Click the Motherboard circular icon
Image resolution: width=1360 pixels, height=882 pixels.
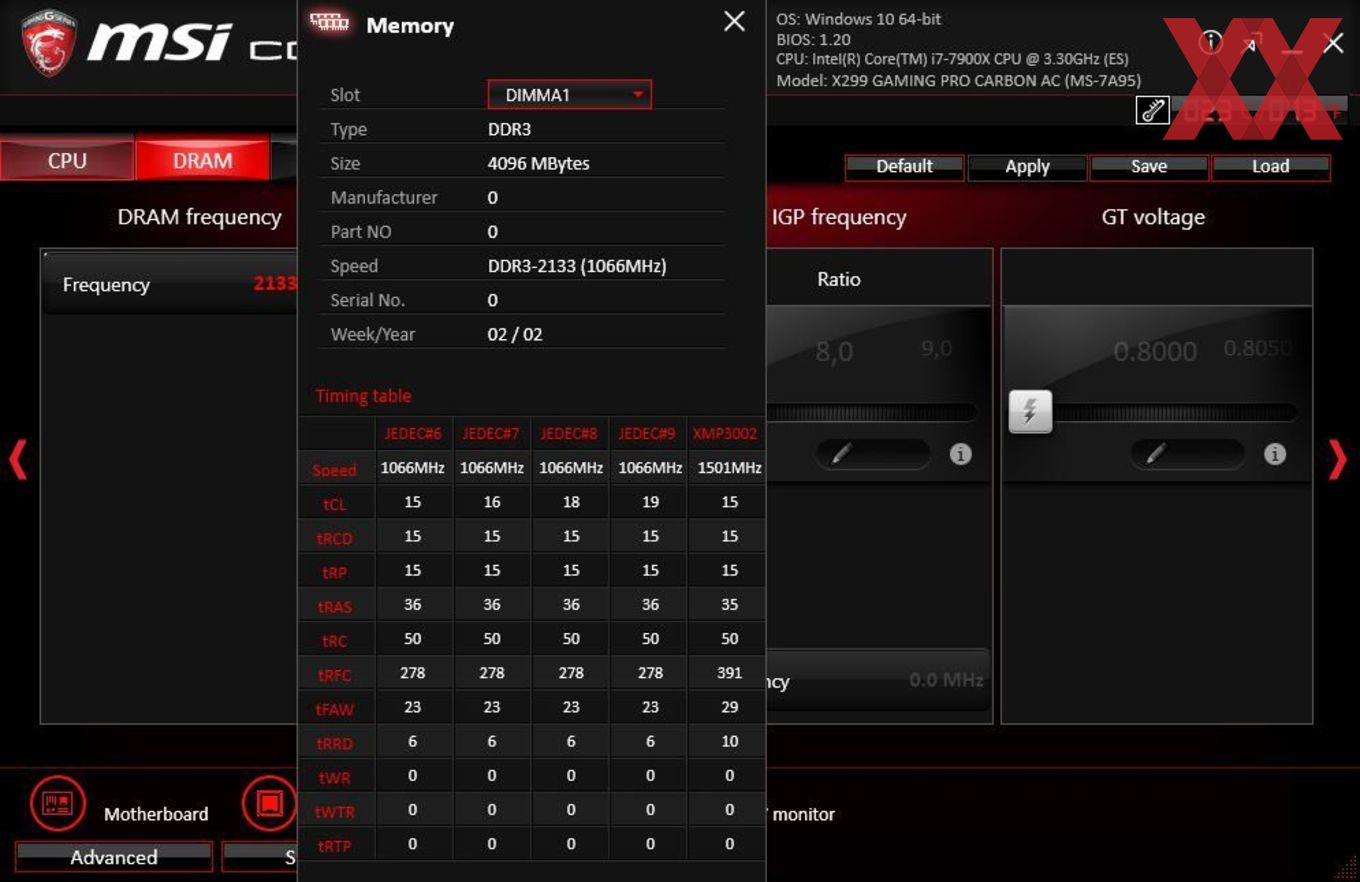coord(58,804)
